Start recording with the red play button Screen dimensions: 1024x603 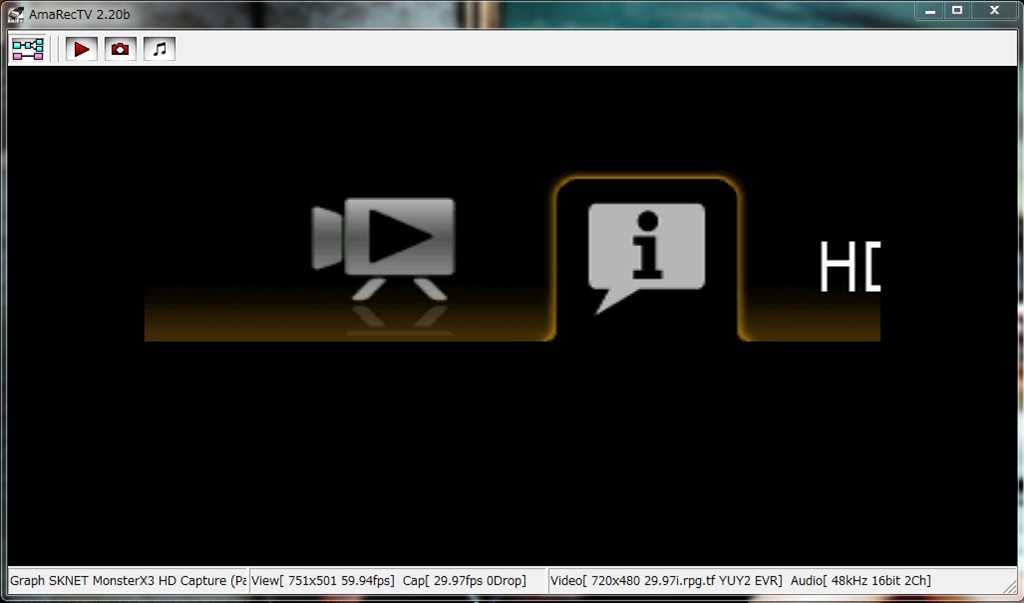point(82,49)
